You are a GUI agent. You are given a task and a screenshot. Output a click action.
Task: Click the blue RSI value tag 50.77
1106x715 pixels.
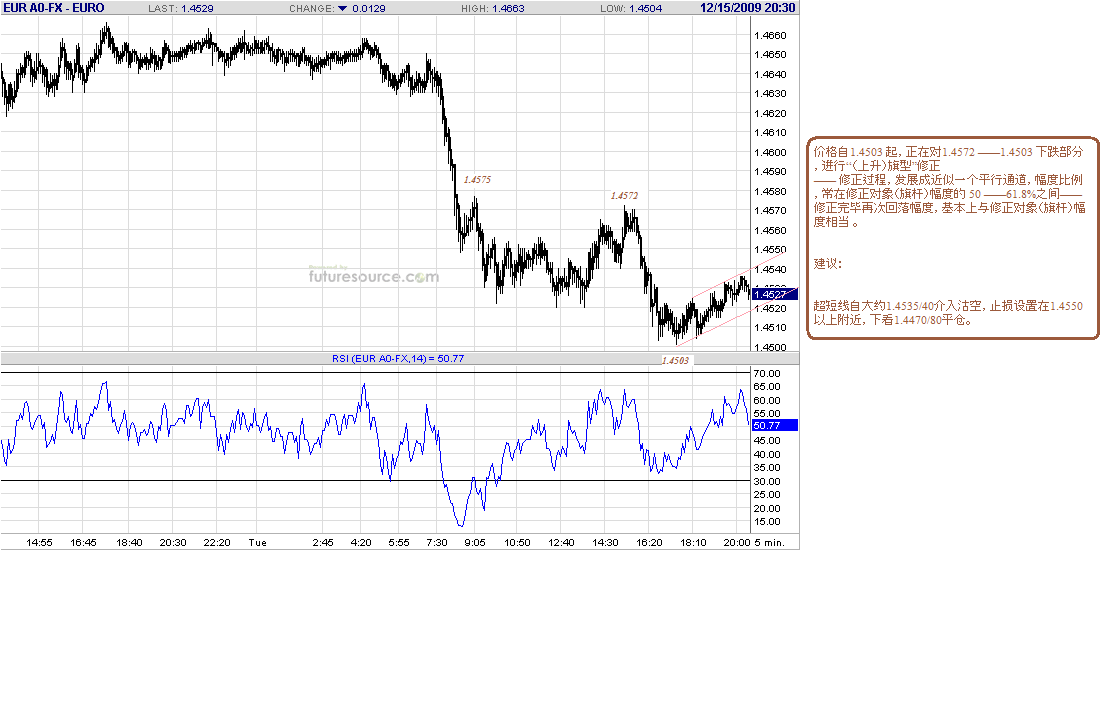774,425
